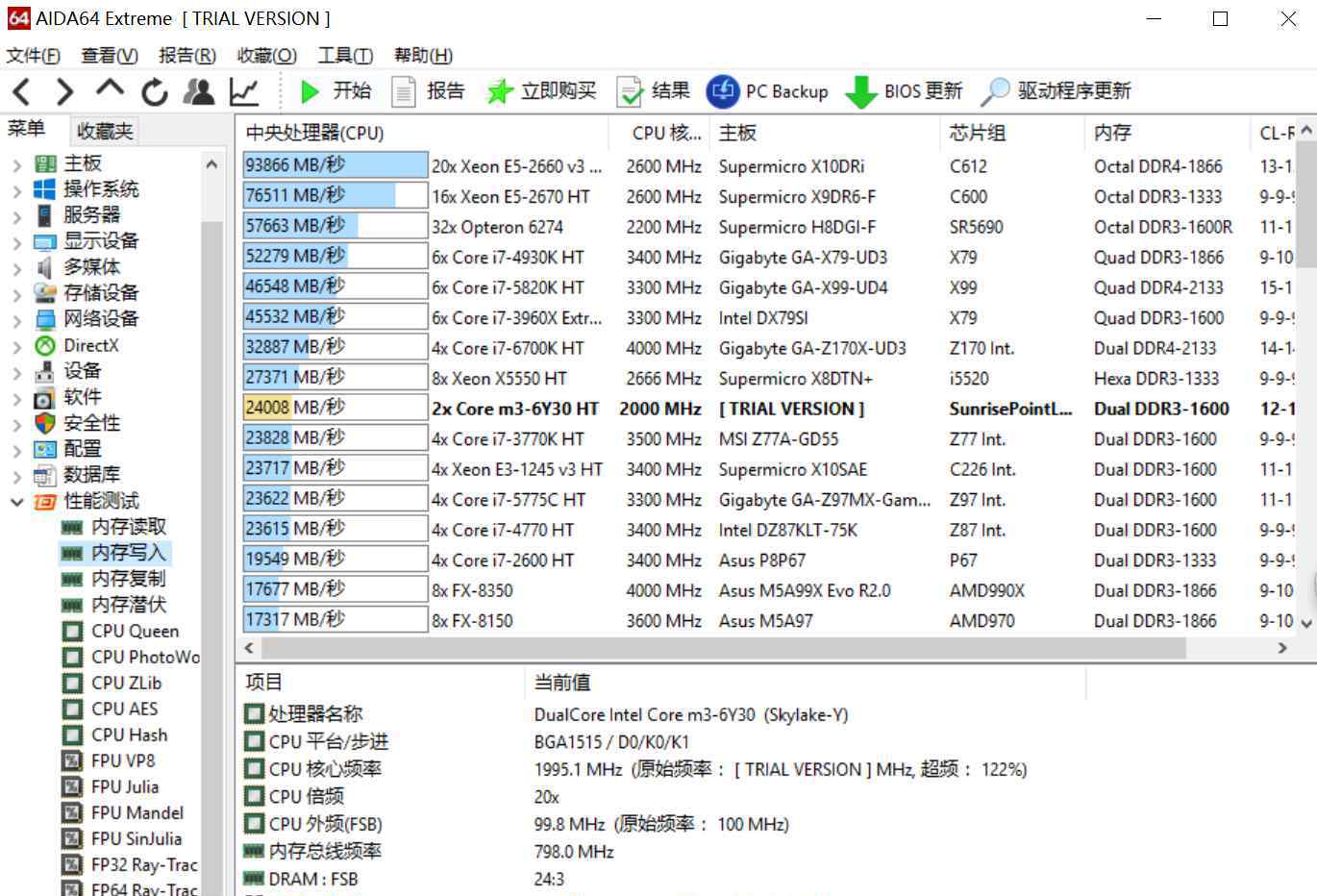Expand the 软件 tree node
Screen dimensions: 1317x896
coord(16,398)
